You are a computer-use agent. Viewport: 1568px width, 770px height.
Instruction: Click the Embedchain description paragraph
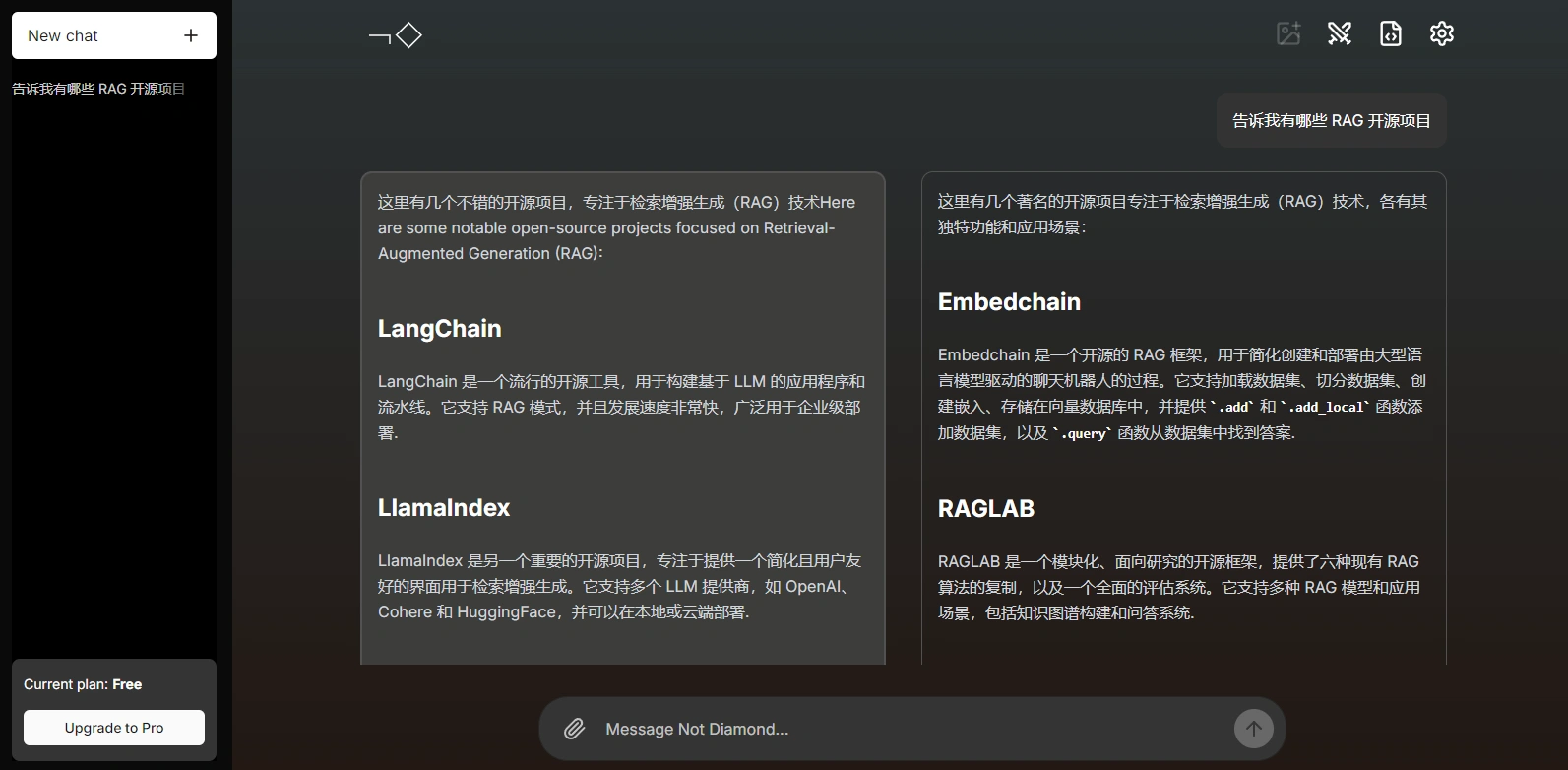click(1182, 394)
